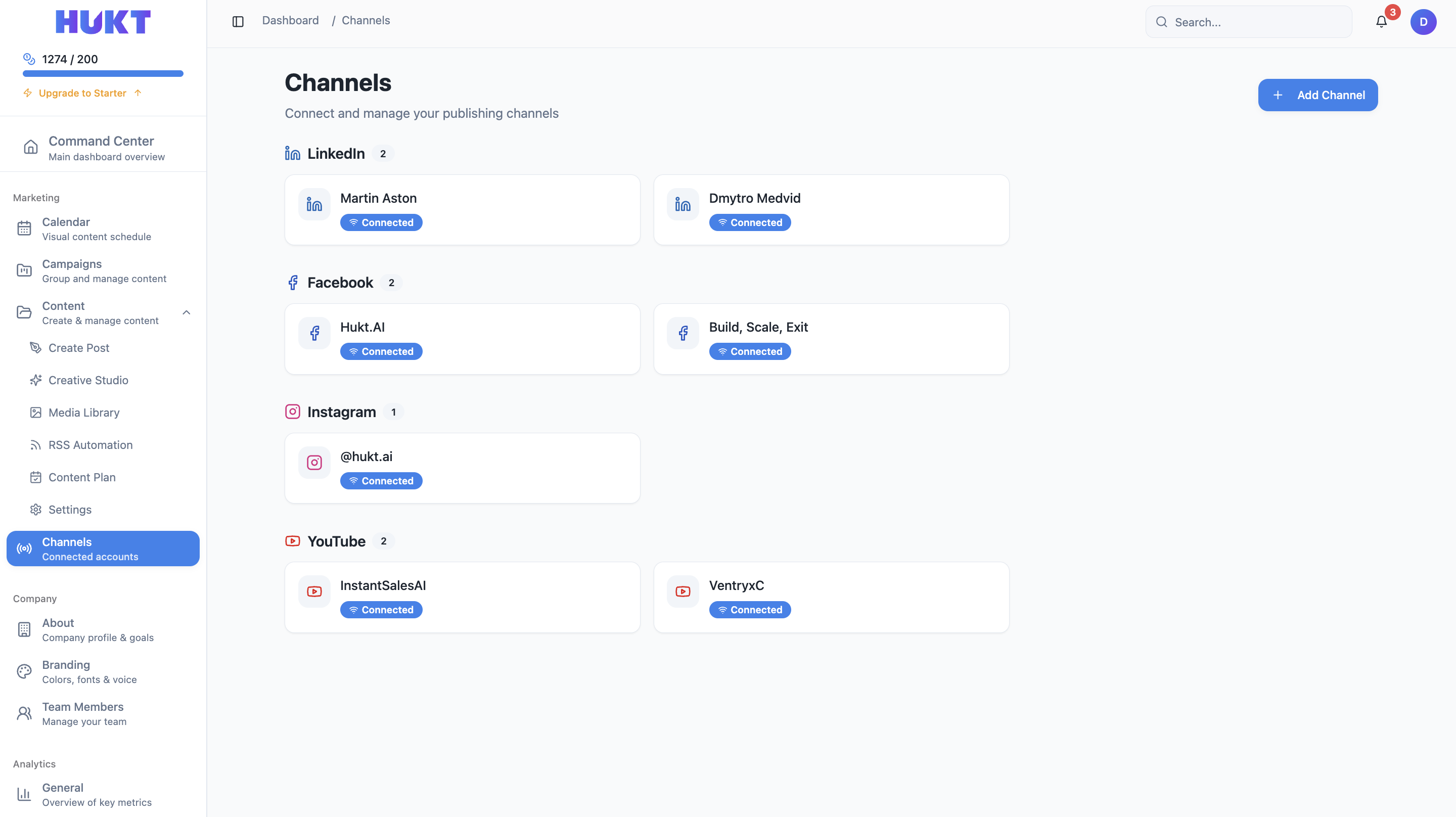Screen dimensions: 1456x817
Task: Click the RSS Automation feed icon
Action: 35,445
